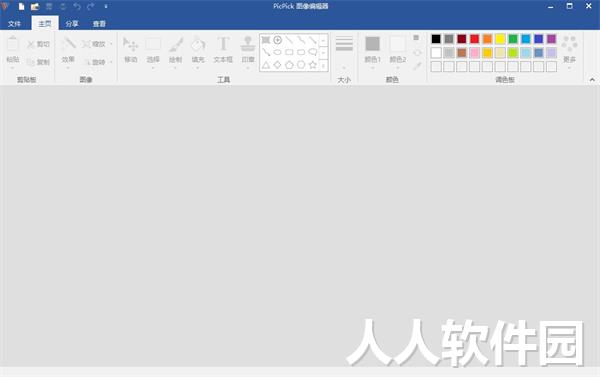Switch to the 分享 ribbon tab

(72, 24)
